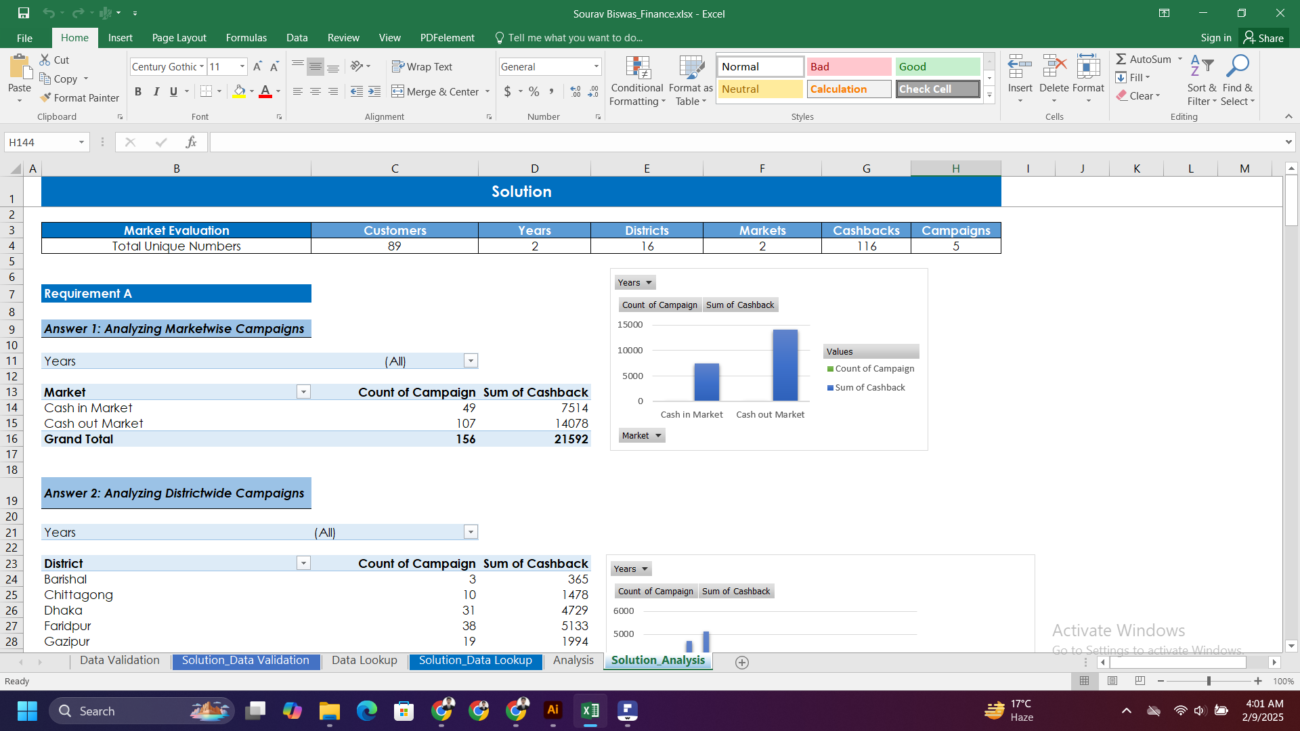
Task: Open the Insert ribbon tab
Action: tap(120, 38)
